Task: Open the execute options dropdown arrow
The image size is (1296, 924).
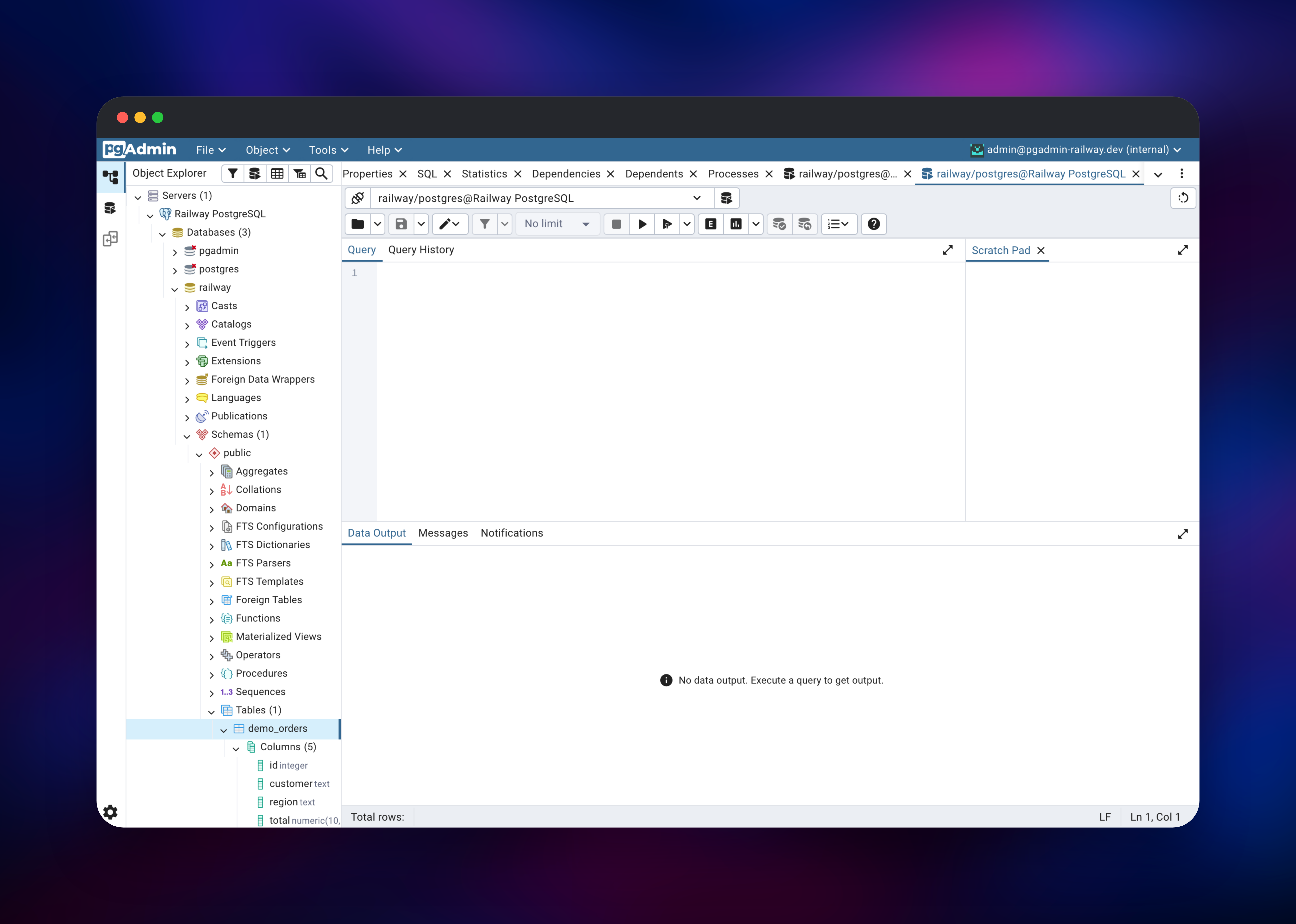Action: coord(687,224)
